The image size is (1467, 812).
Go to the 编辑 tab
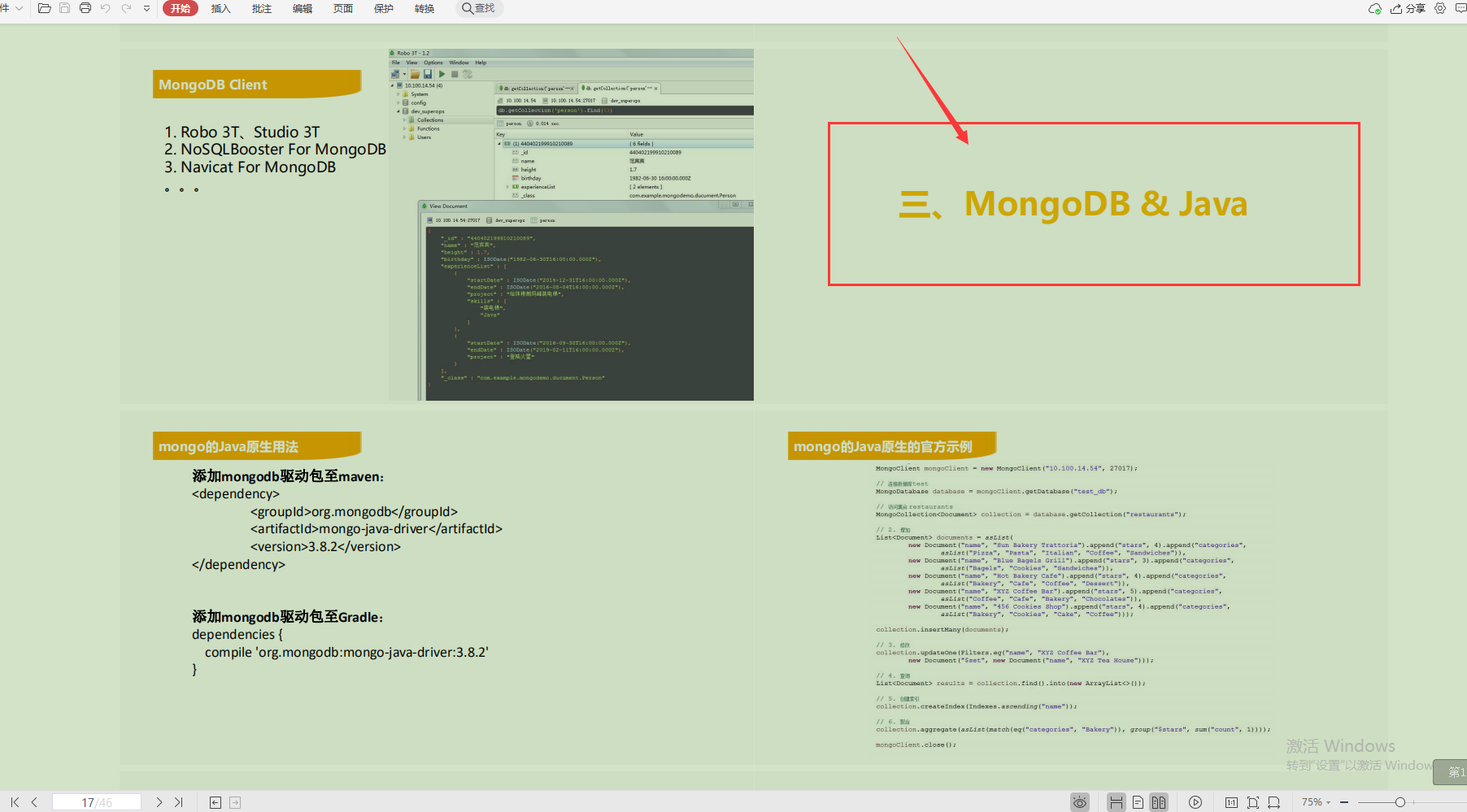click(302, 8)
